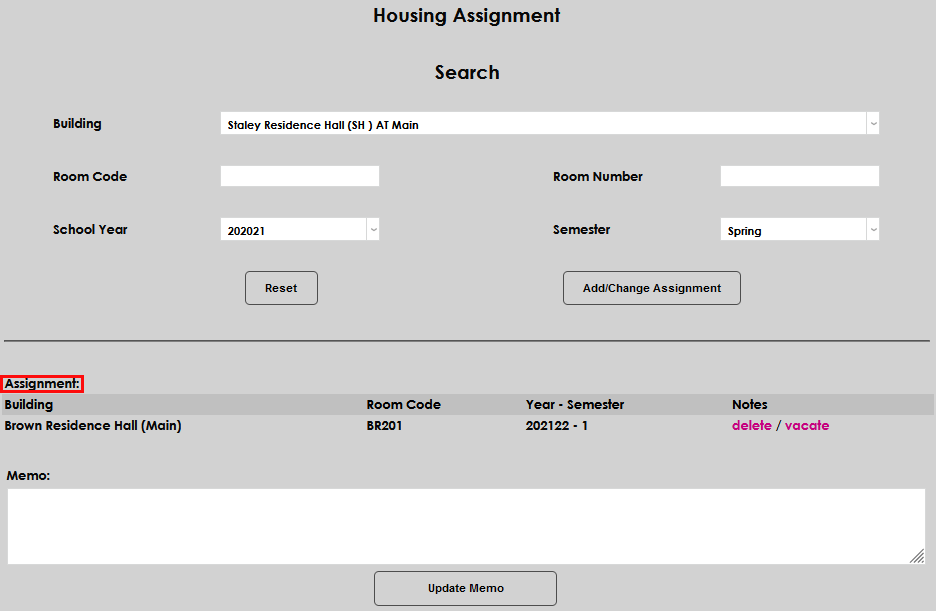Click the Memo textarea resize grip
This screenshot has width=936, height=611.
tap(919, 557)
